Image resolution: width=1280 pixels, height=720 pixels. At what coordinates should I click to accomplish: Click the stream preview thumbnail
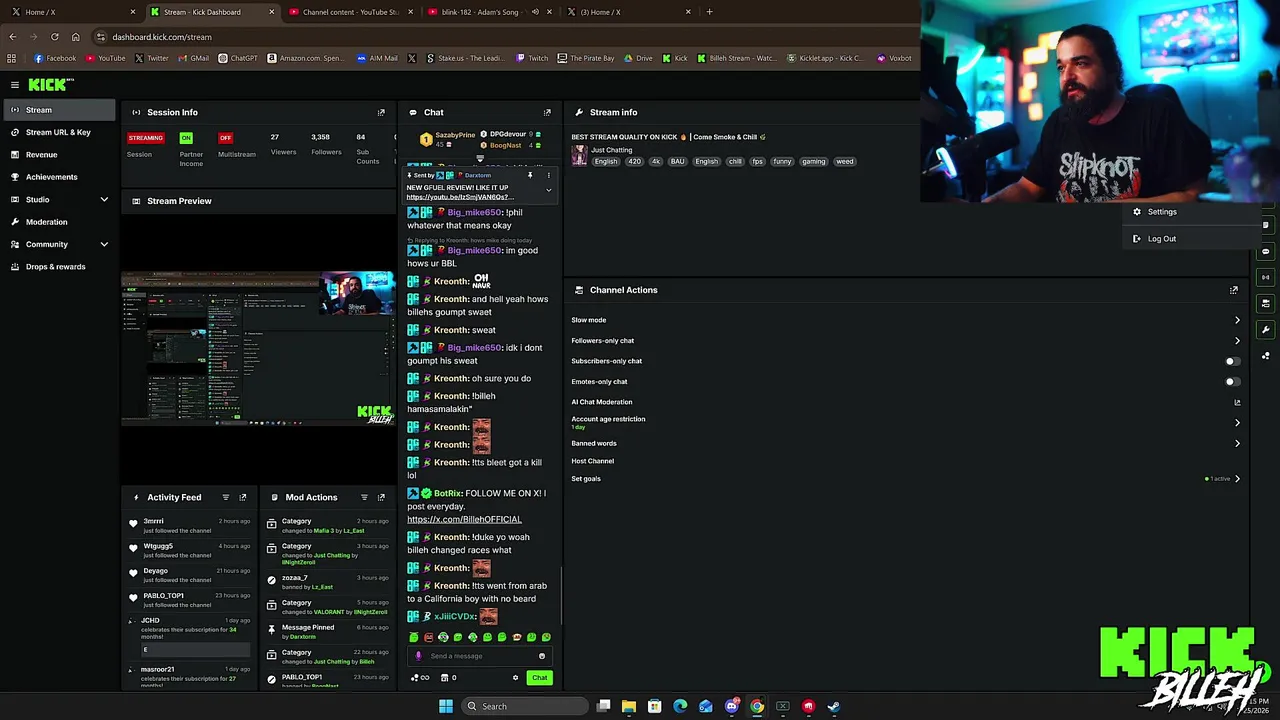click(258, 347)
